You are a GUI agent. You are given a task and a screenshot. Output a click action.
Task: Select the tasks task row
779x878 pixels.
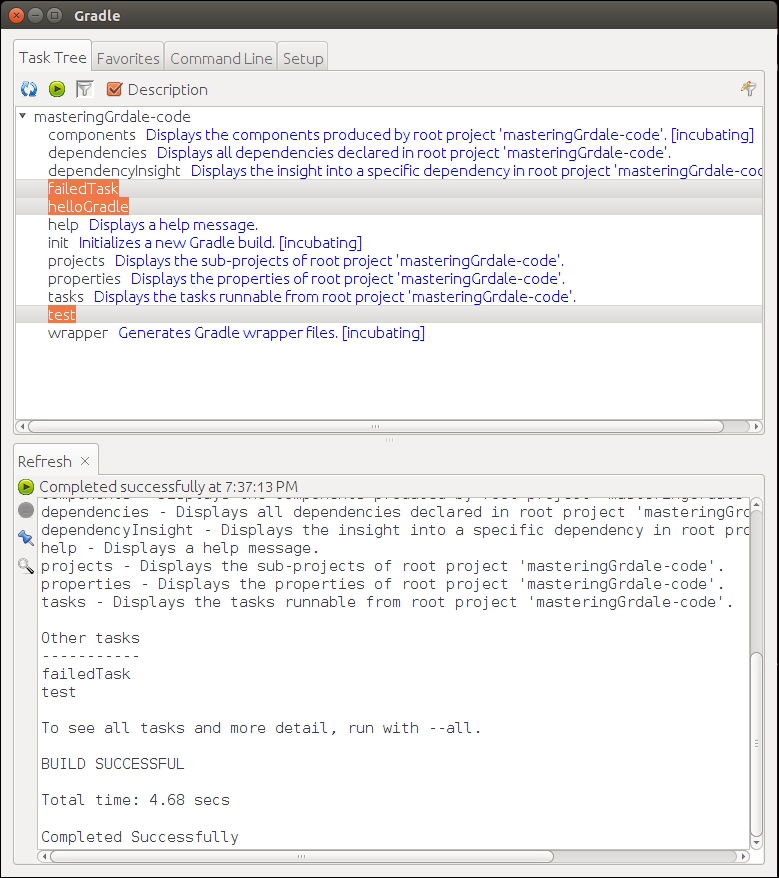[x=66, y=297]
